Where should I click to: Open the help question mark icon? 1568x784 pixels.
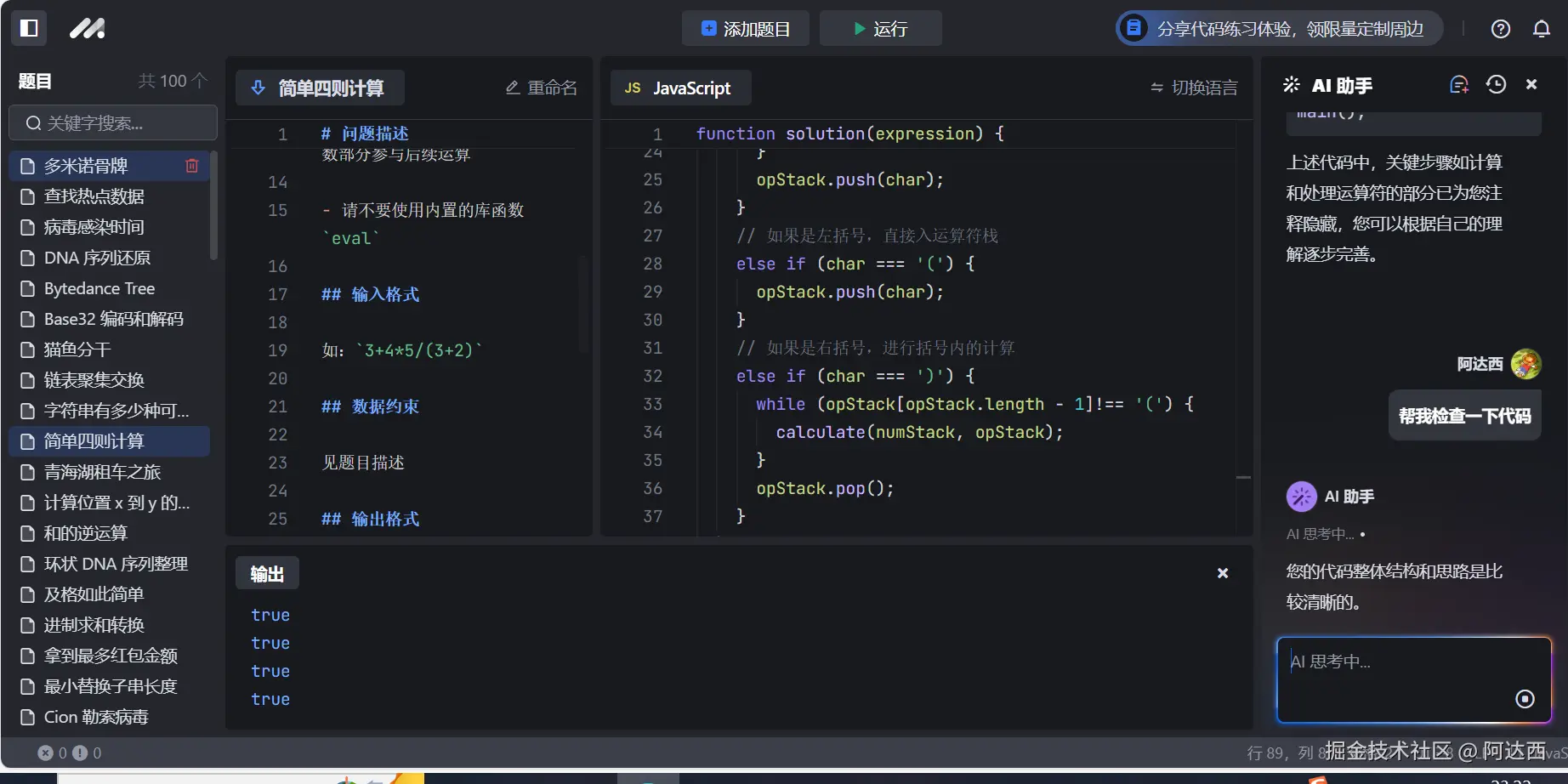click(1501, 29)
